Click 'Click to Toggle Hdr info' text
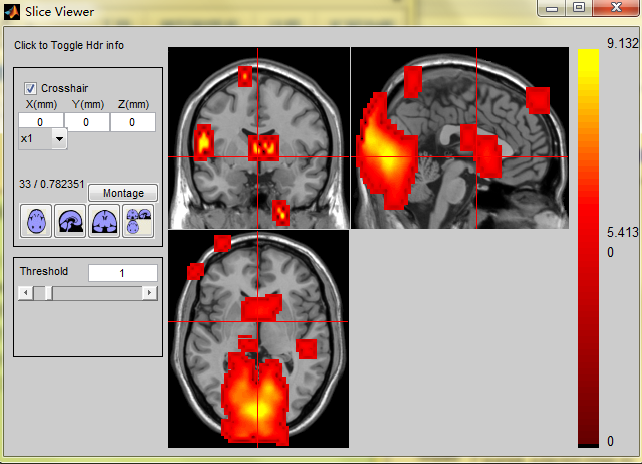Image resolution: width=642 pixels, height=464 pixels. tap(69, 45)
